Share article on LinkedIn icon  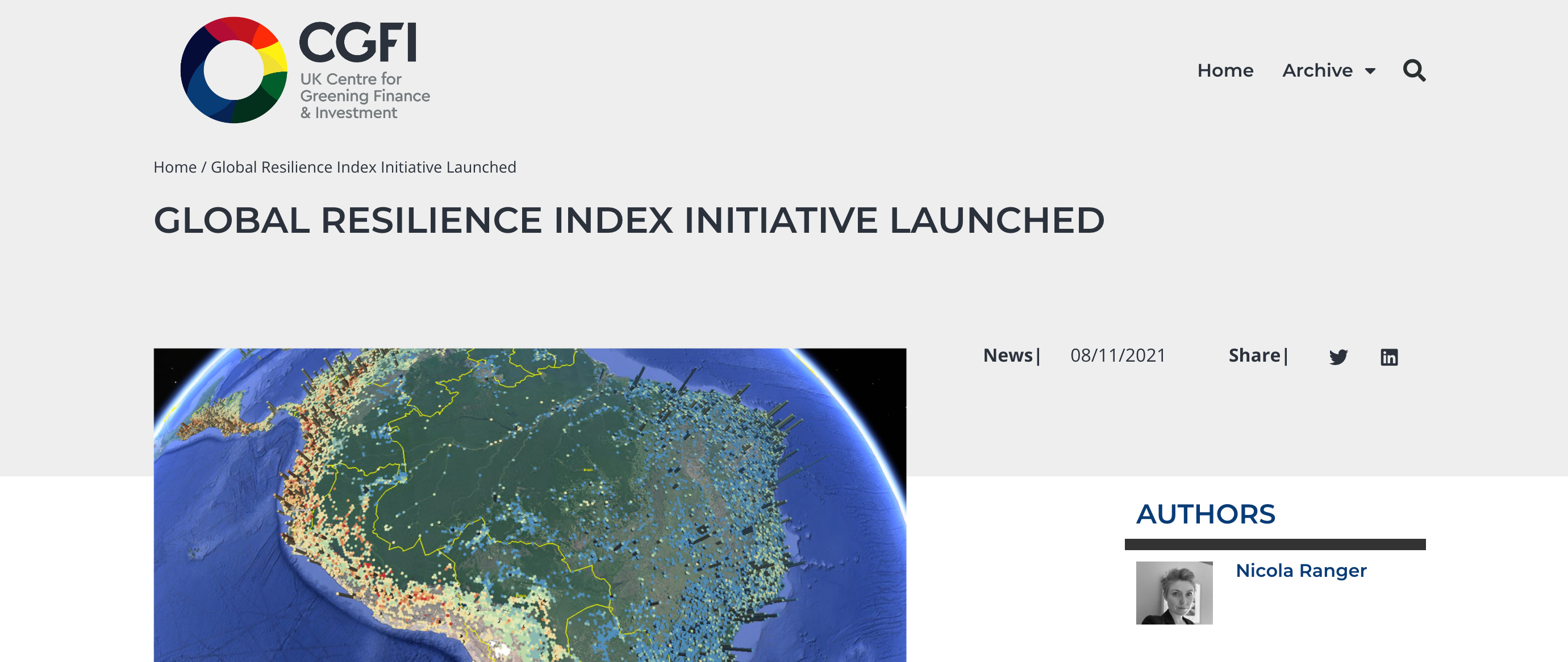(x=1388, y=357)
